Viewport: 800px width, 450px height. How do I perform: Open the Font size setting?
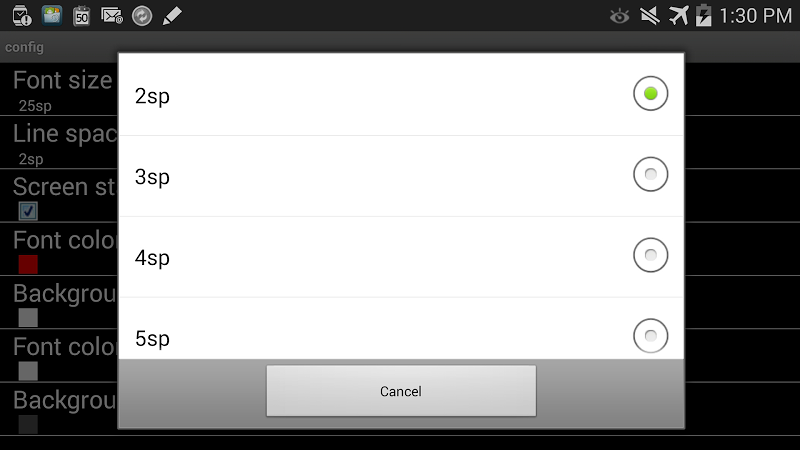[59, 89]
